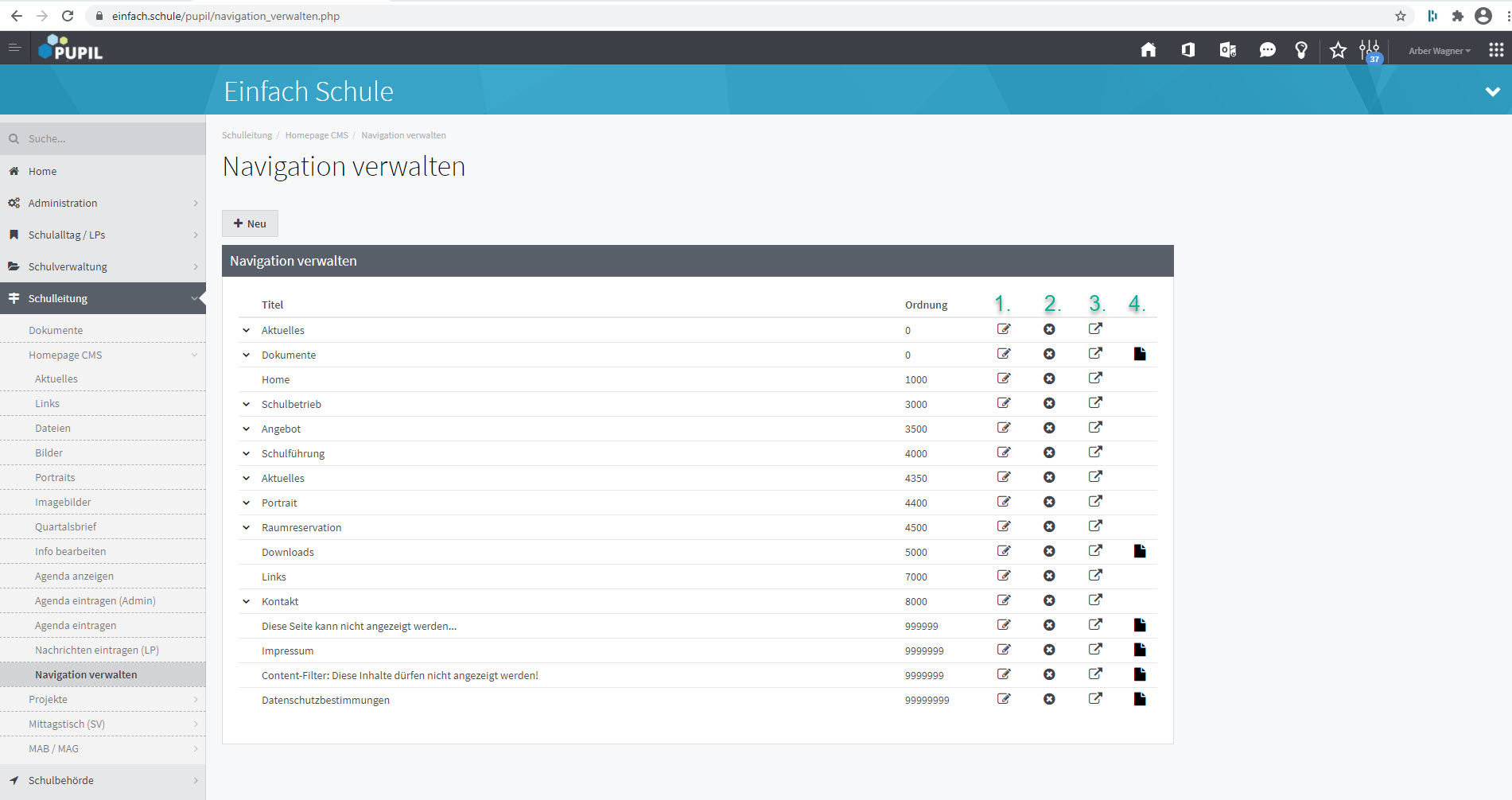Click the Titel column header

pyautogui.click(x=272, y=305)
